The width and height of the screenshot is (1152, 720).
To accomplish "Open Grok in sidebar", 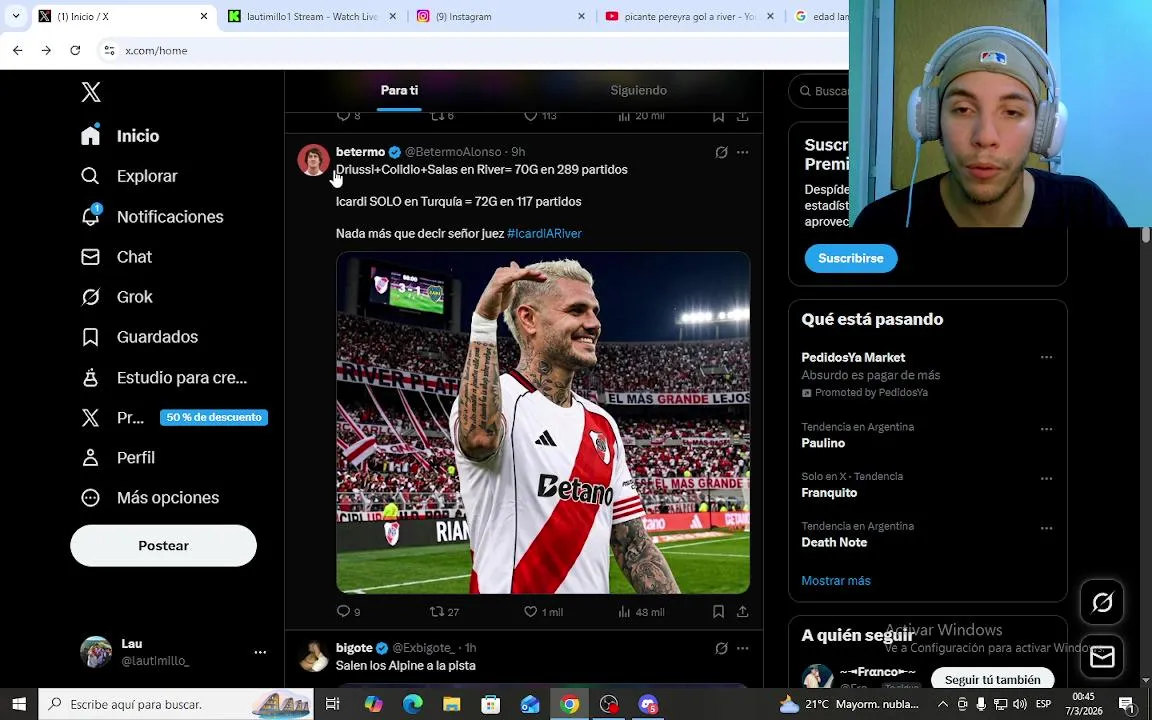I will [117, 297].
